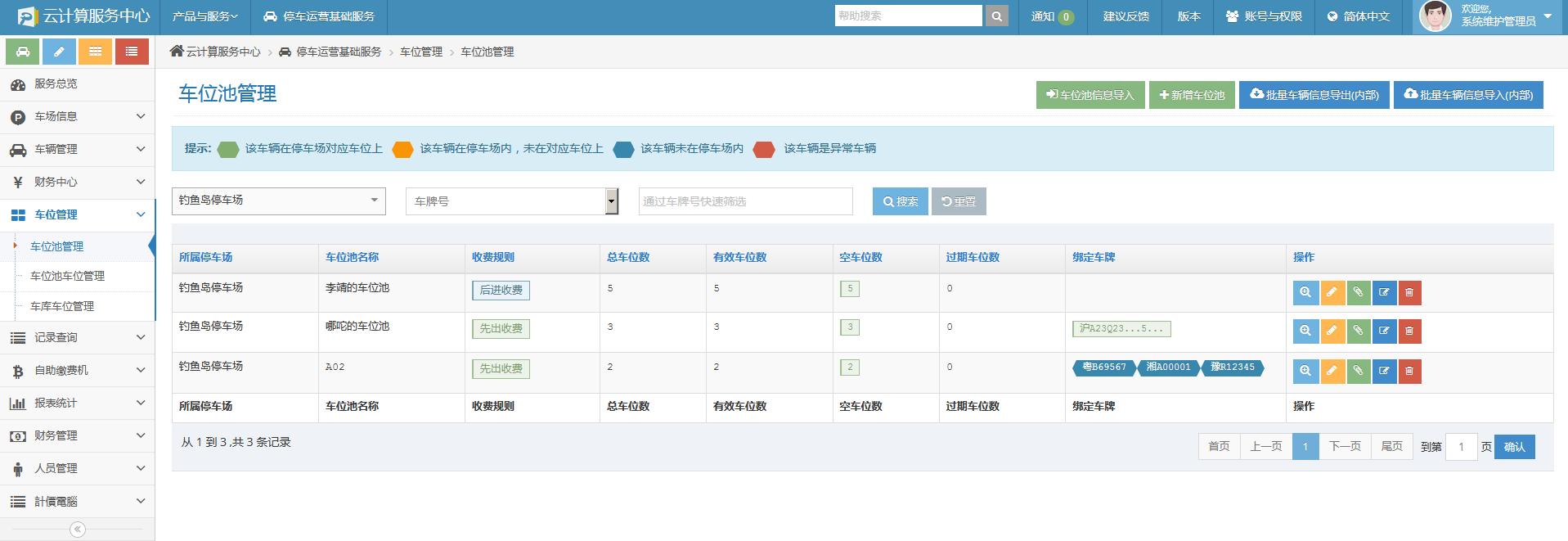Click the plate number quick filter field
1568x541 pixels.
point(745,201)
